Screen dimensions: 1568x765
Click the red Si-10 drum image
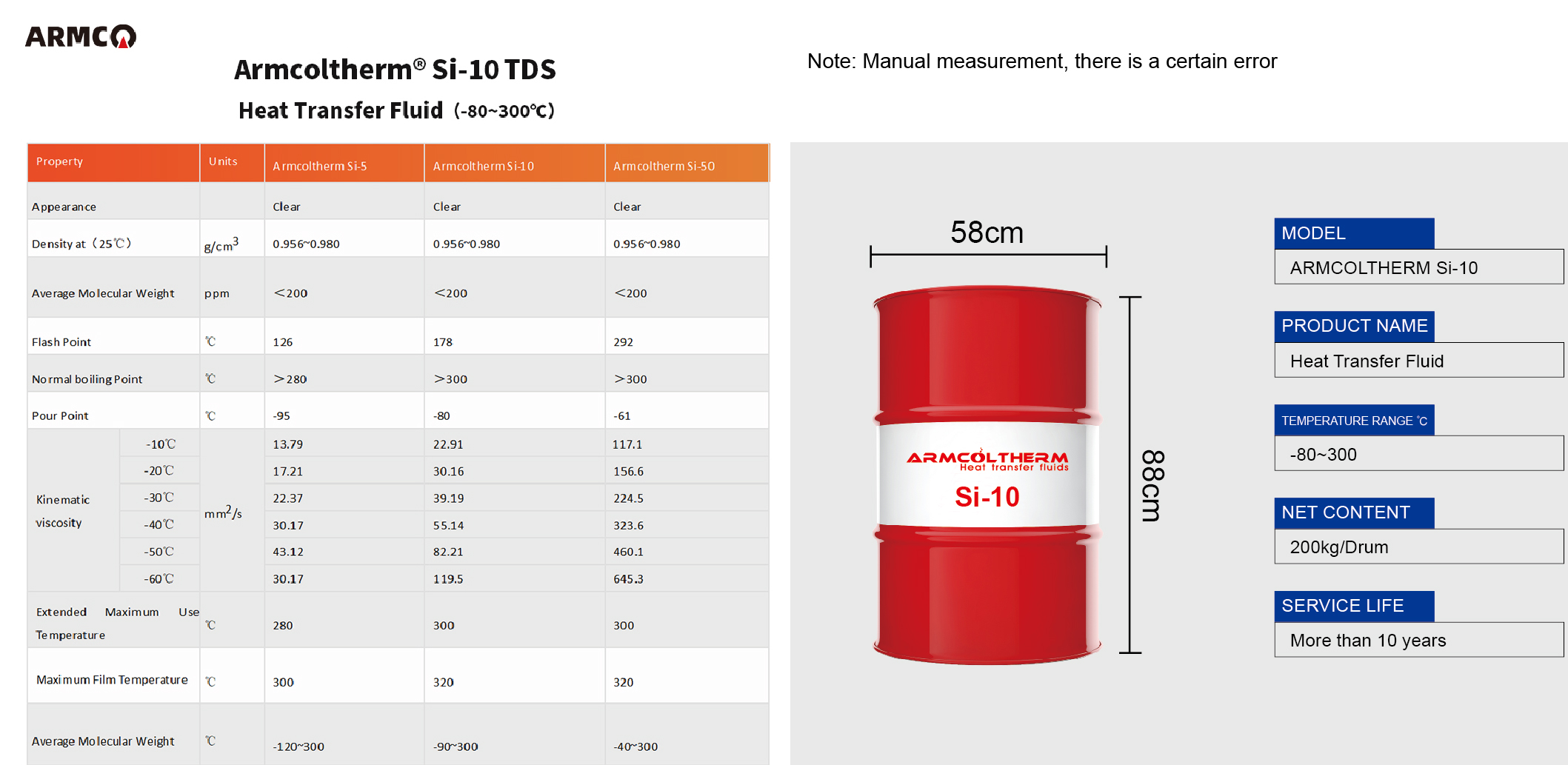987,475
